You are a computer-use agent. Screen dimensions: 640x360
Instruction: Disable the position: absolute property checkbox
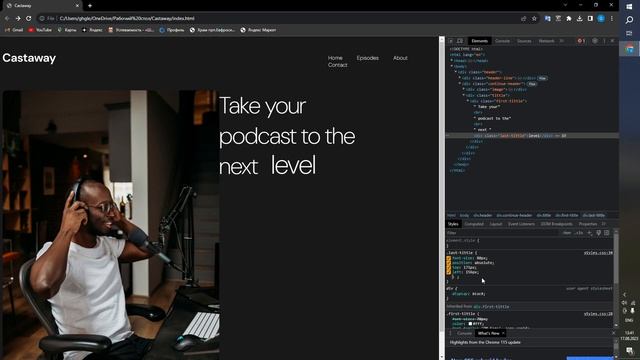(449, 263)
